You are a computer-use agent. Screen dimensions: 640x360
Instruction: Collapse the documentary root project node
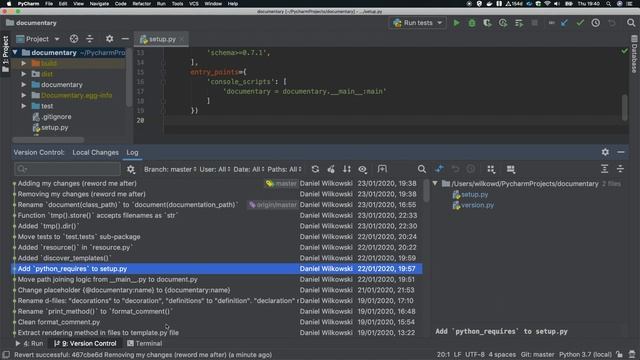15,53
